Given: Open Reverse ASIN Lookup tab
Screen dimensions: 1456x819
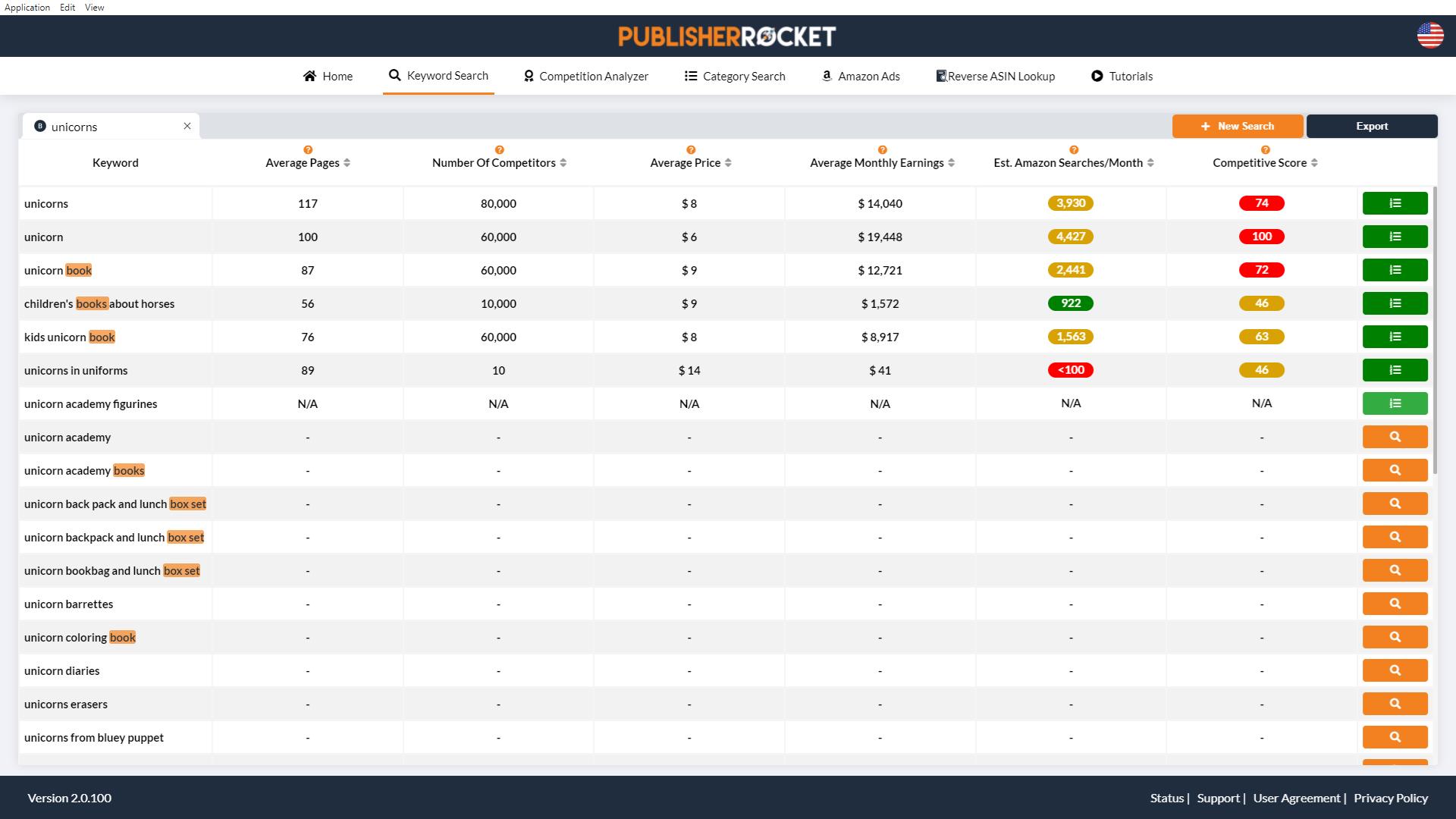Looking at the screenshot, I should click(995, 76).
